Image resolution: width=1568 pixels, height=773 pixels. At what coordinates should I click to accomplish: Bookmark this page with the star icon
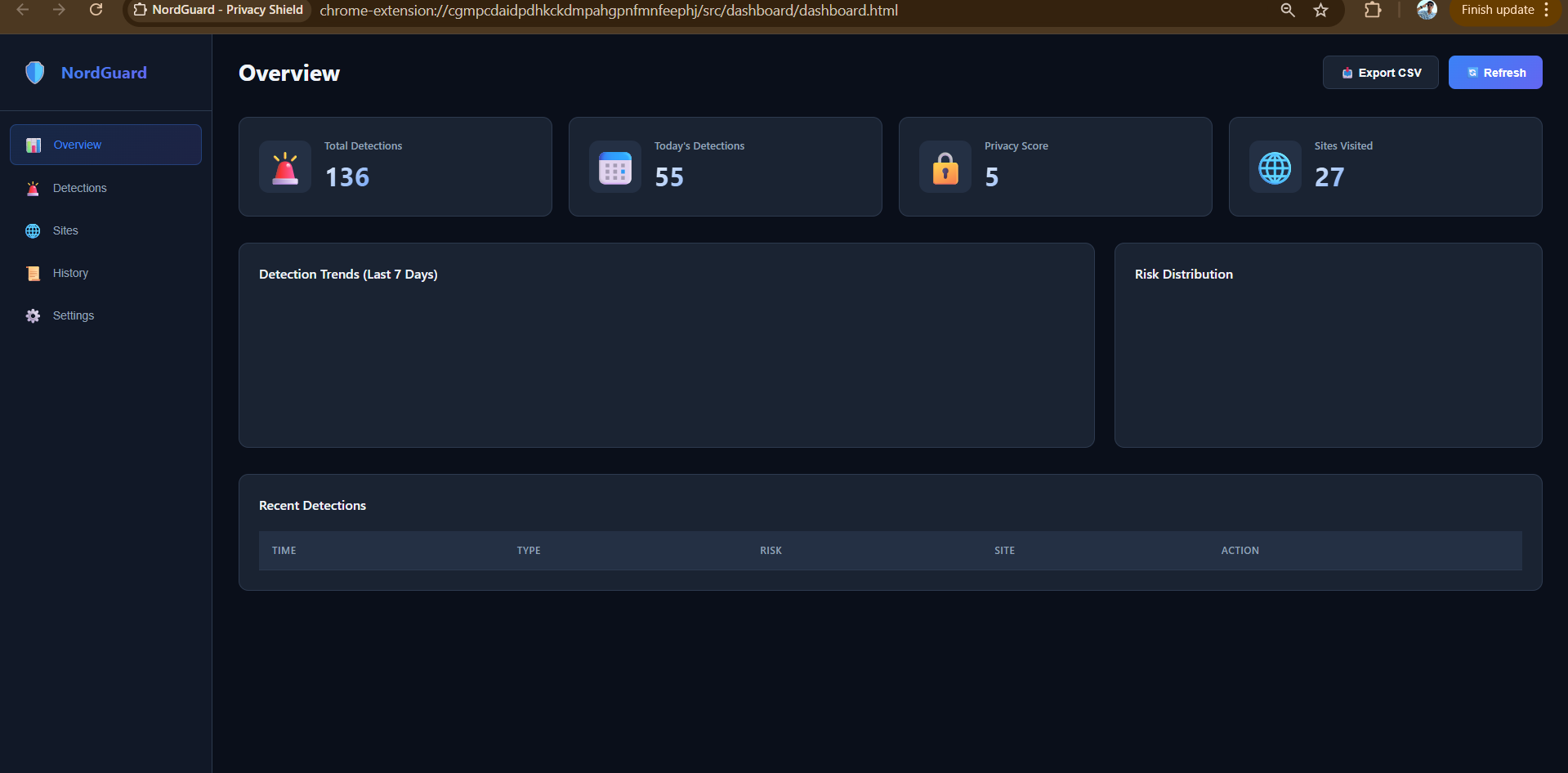[1320, 10]
